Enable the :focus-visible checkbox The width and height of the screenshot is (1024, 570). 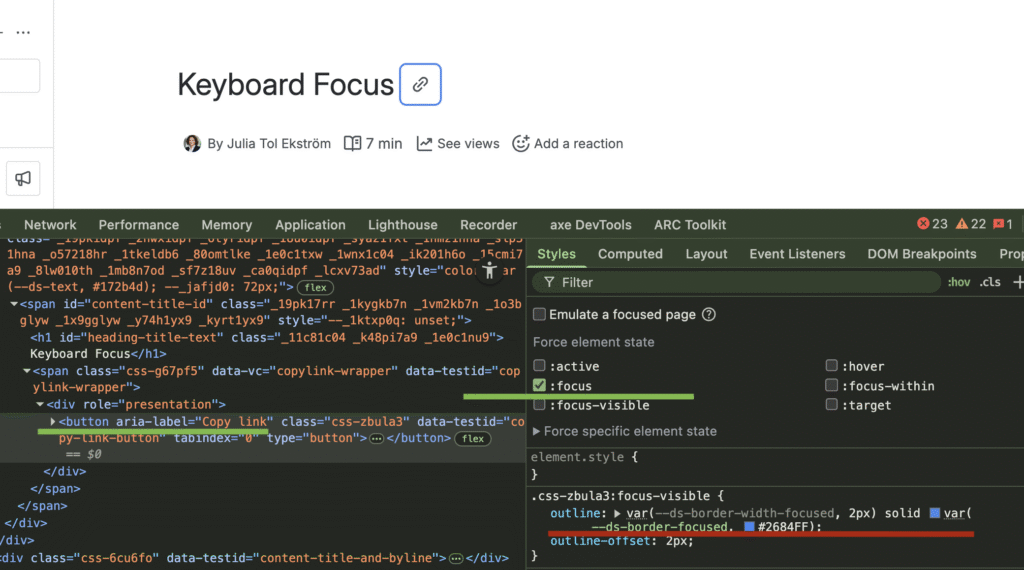coord(540,405)
